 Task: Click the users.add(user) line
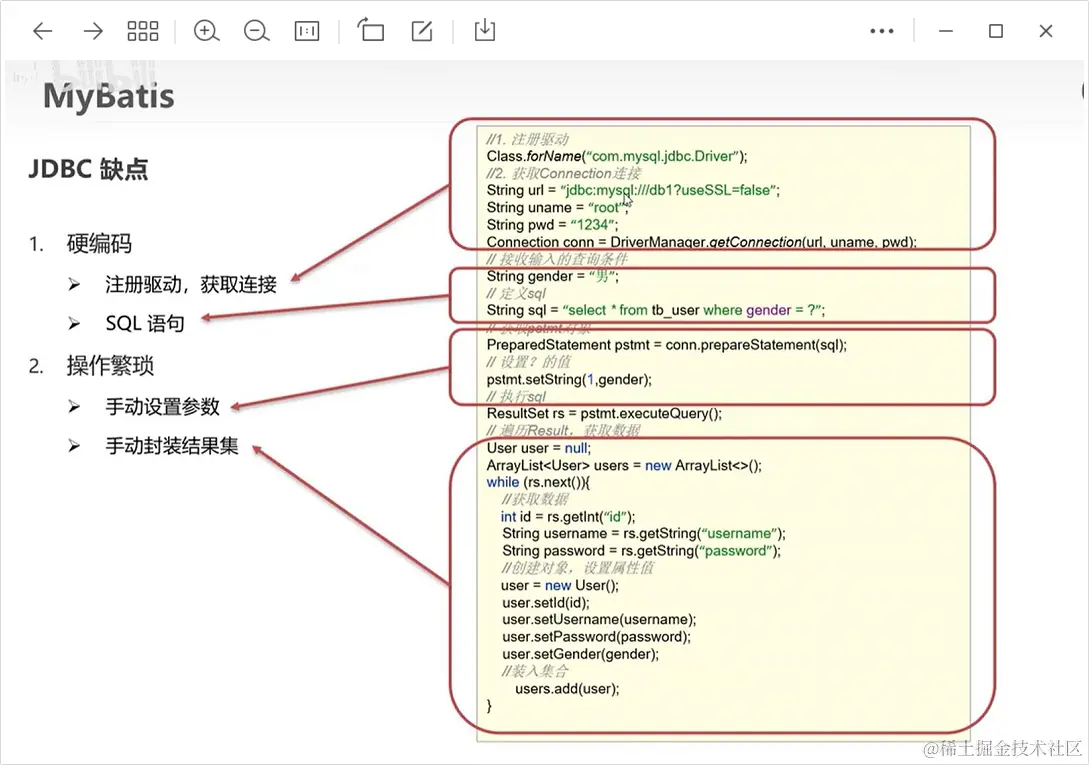click(x=567, y=689)
